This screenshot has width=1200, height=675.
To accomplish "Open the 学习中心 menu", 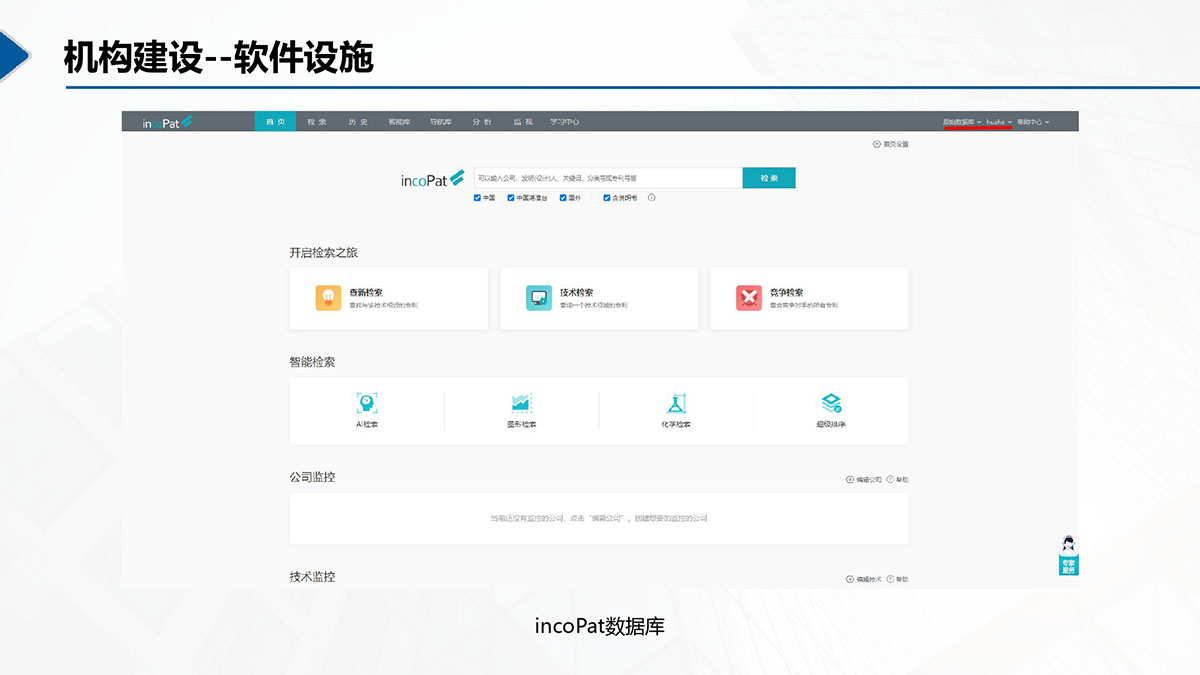I will (564, 122).
